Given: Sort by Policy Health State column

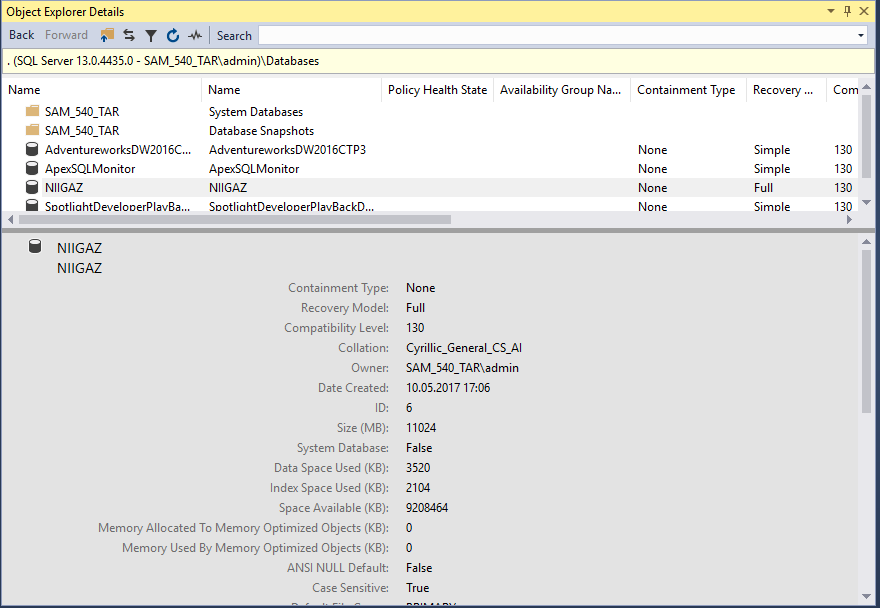Looking at the screenshot, I should coord(437,90).
